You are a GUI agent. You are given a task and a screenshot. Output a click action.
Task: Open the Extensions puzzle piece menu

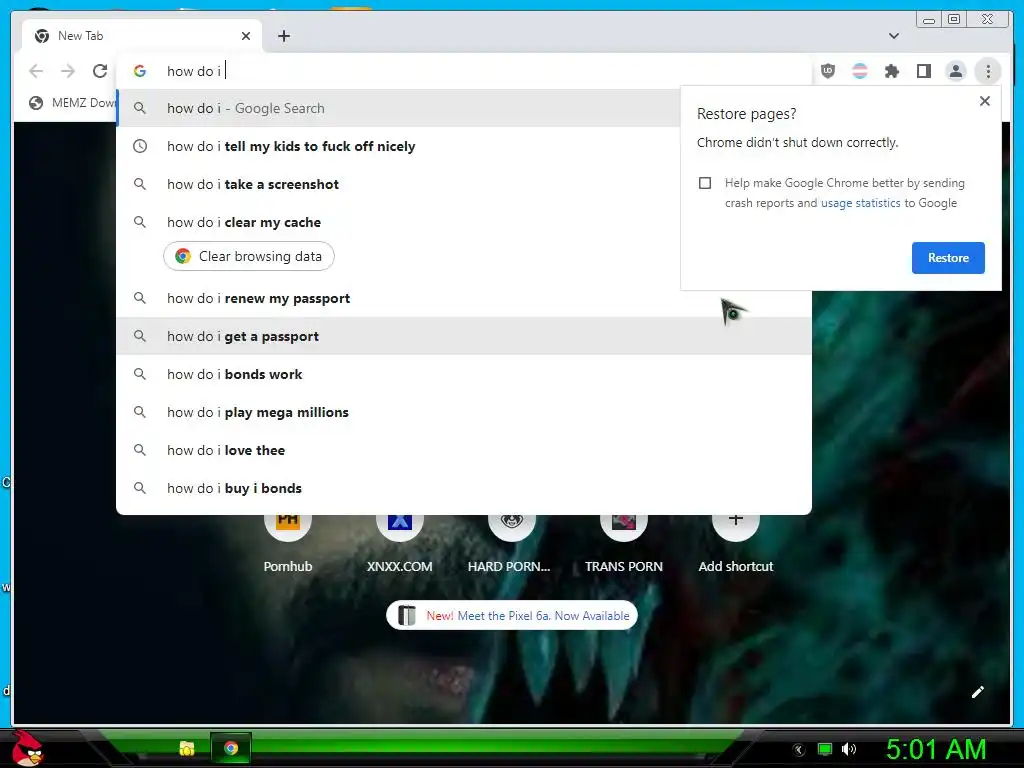892,71
